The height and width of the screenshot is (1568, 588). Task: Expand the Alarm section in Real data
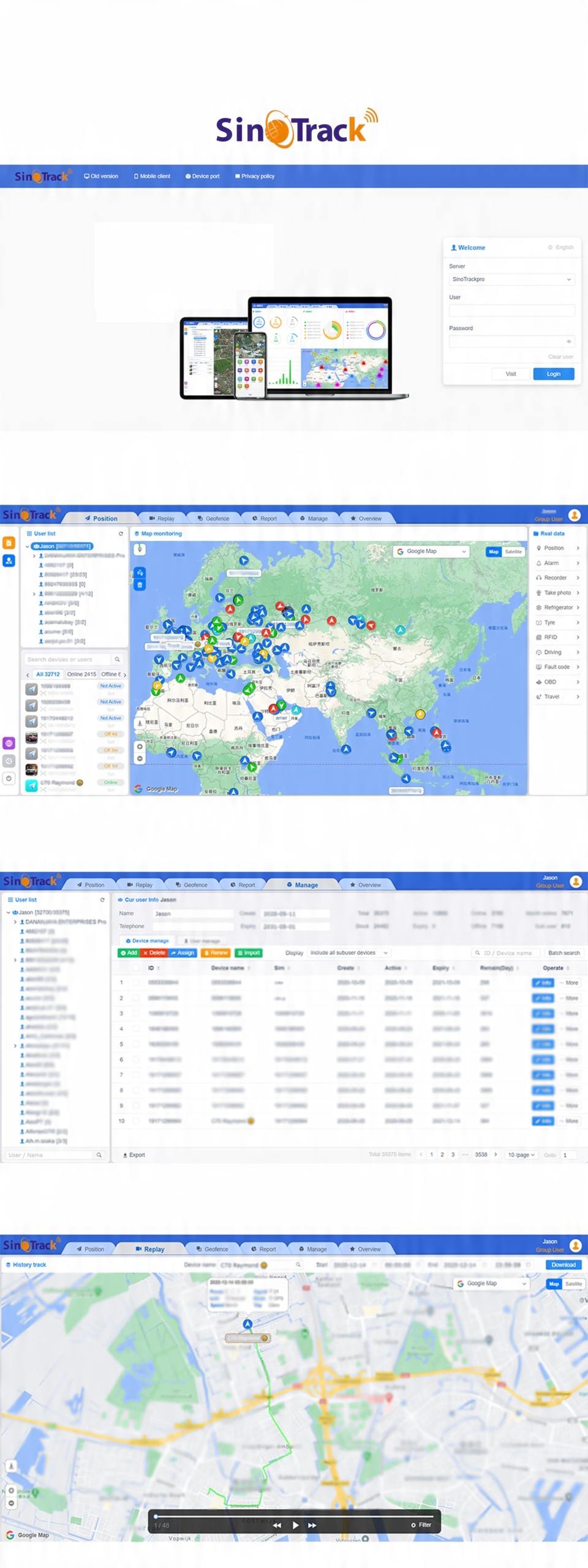(x=557, y=563)
